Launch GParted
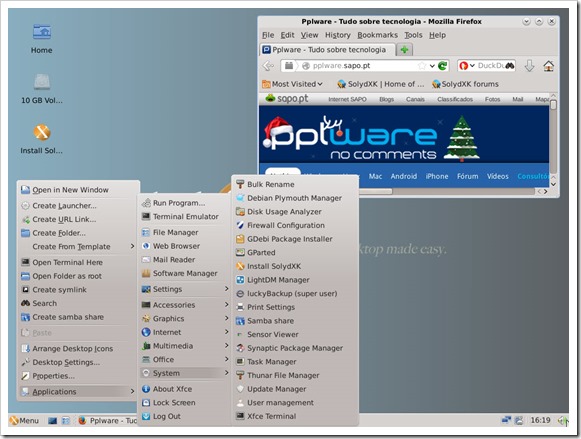Screen dimensions: 581x439 [295, 253]
